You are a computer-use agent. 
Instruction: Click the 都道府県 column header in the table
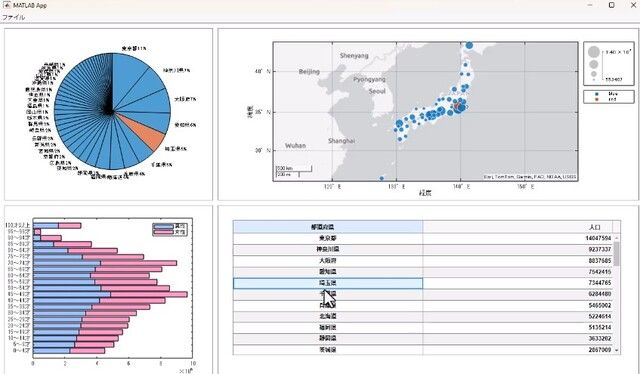[x=328, y=227]
